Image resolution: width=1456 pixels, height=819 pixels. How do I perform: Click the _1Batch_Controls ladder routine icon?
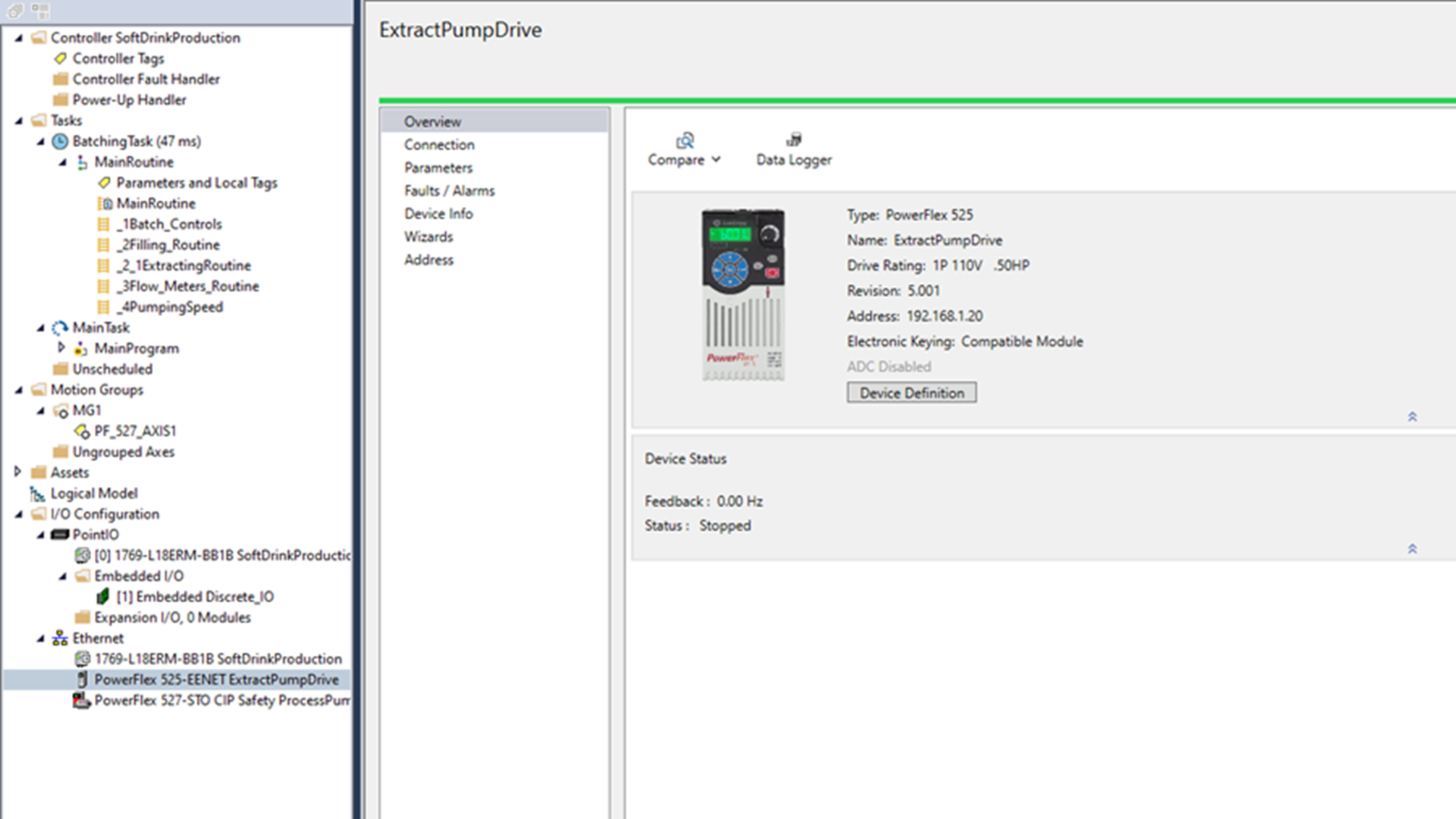click(104, 224)
